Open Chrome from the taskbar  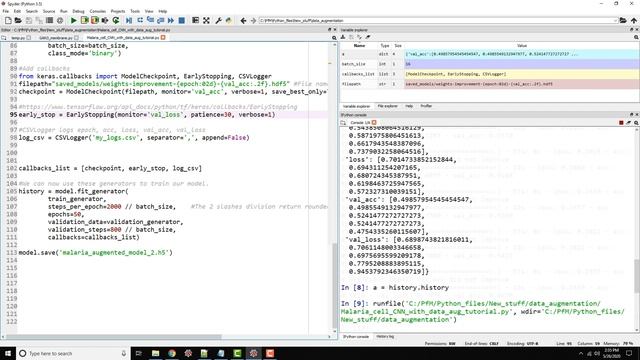(x=172, y=353)
